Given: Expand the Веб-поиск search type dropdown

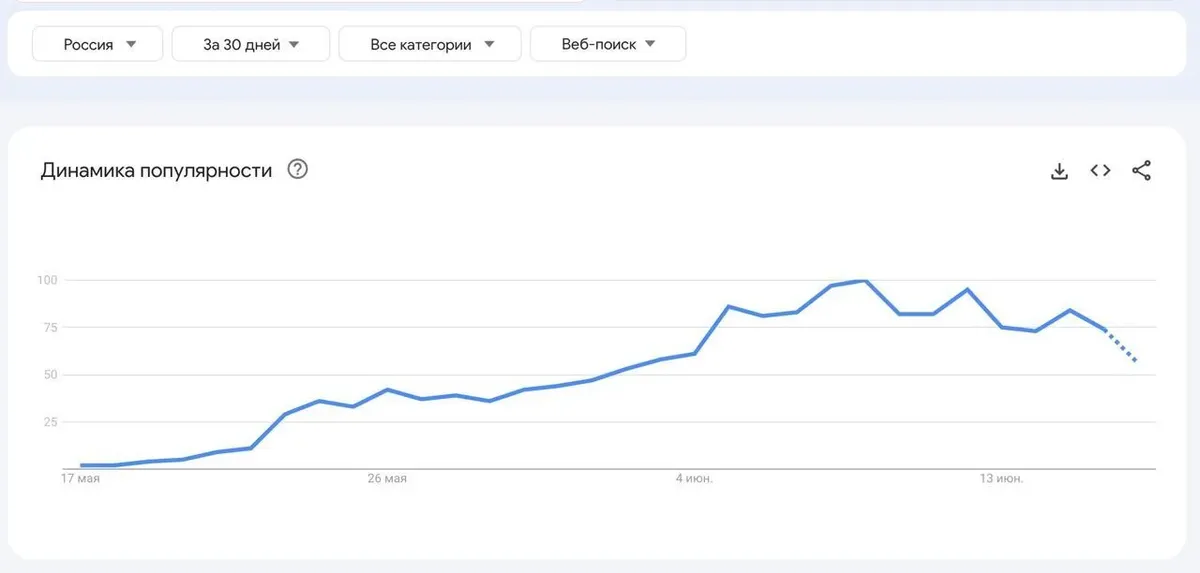Looking at the screenshot, I should (607, 44).
